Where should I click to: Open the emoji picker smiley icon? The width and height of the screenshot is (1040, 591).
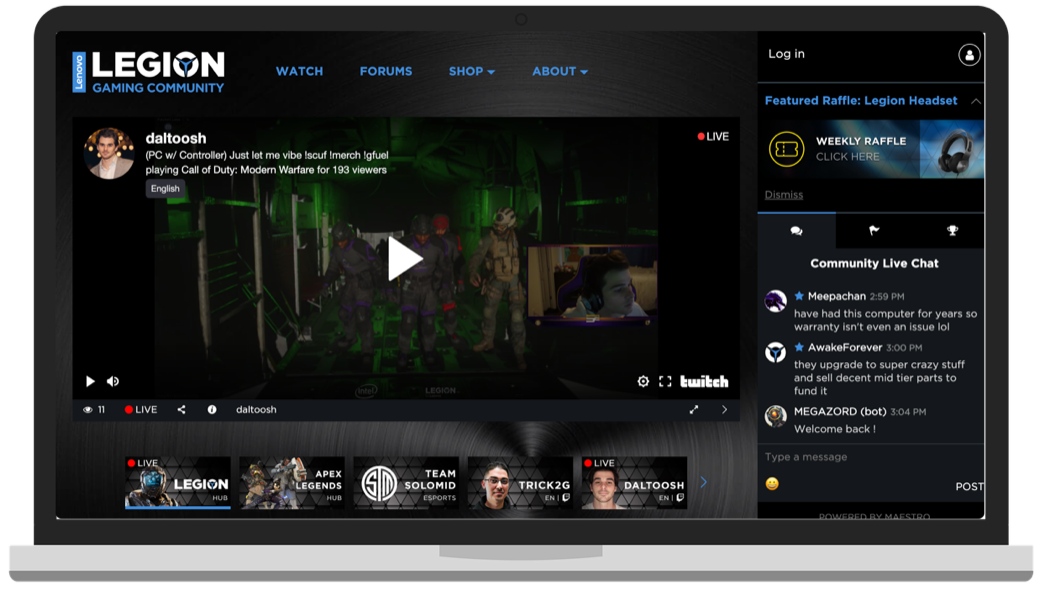coord(772,484)
